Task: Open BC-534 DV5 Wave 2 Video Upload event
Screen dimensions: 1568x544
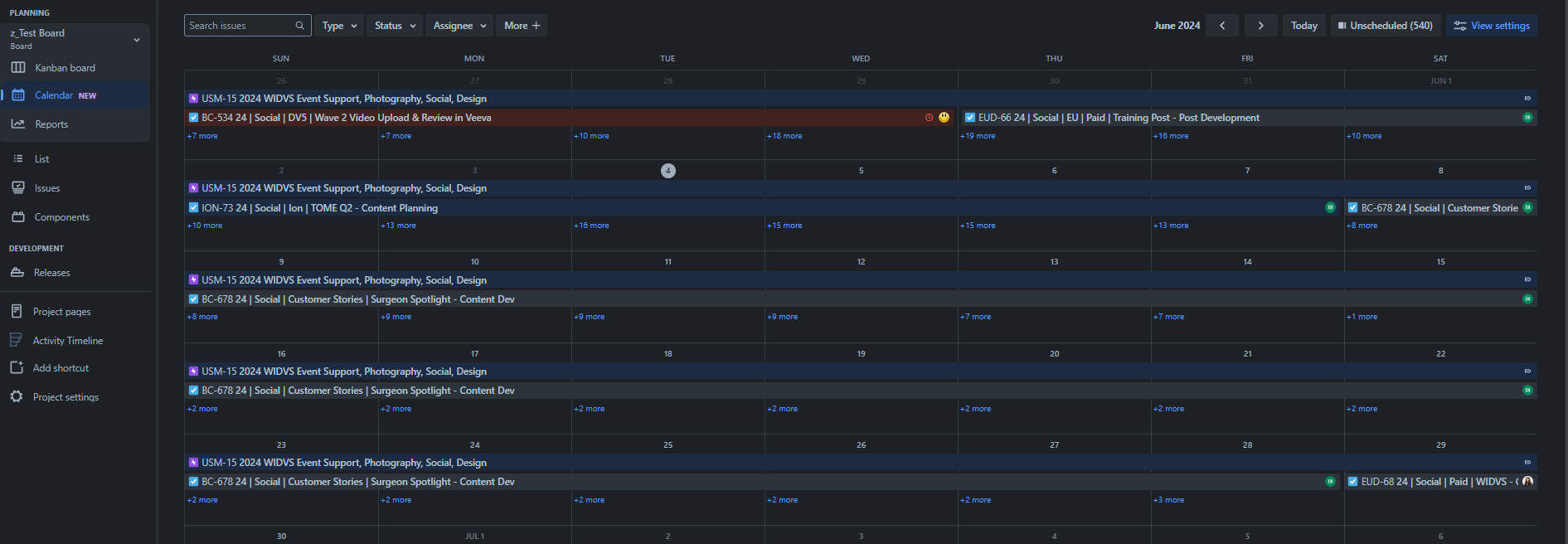Action: click(x=570, y=118)
